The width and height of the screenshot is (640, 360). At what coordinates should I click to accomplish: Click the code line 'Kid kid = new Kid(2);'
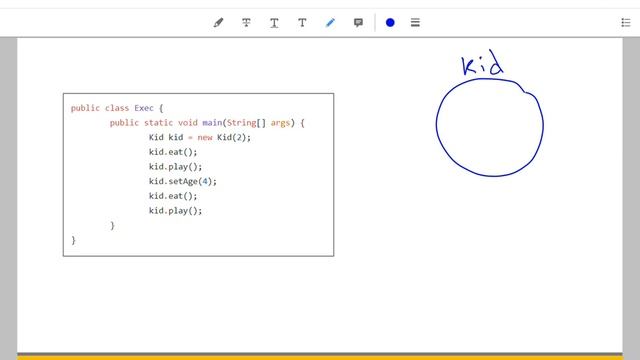(x=200, y=138)
